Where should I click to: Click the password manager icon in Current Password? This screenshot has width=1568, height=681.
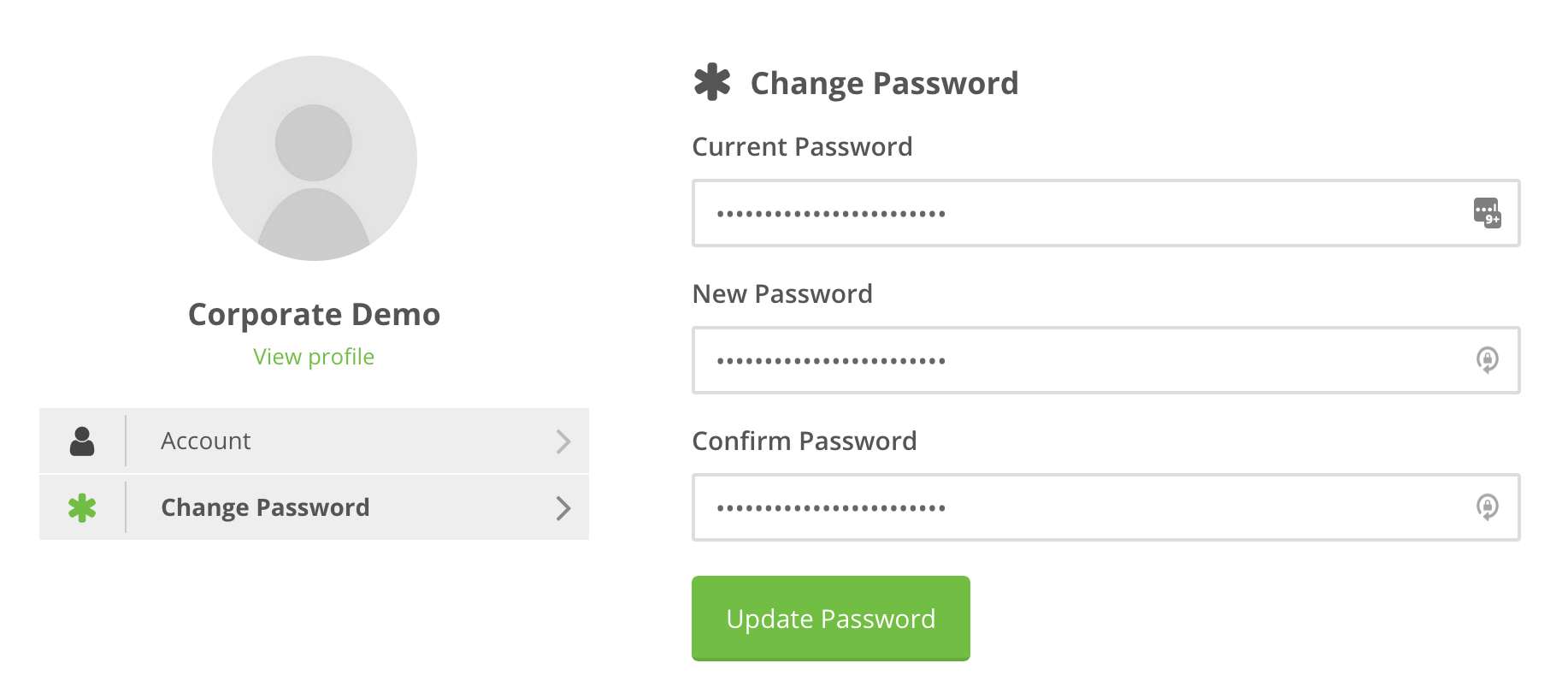(x=1487, y=212)
